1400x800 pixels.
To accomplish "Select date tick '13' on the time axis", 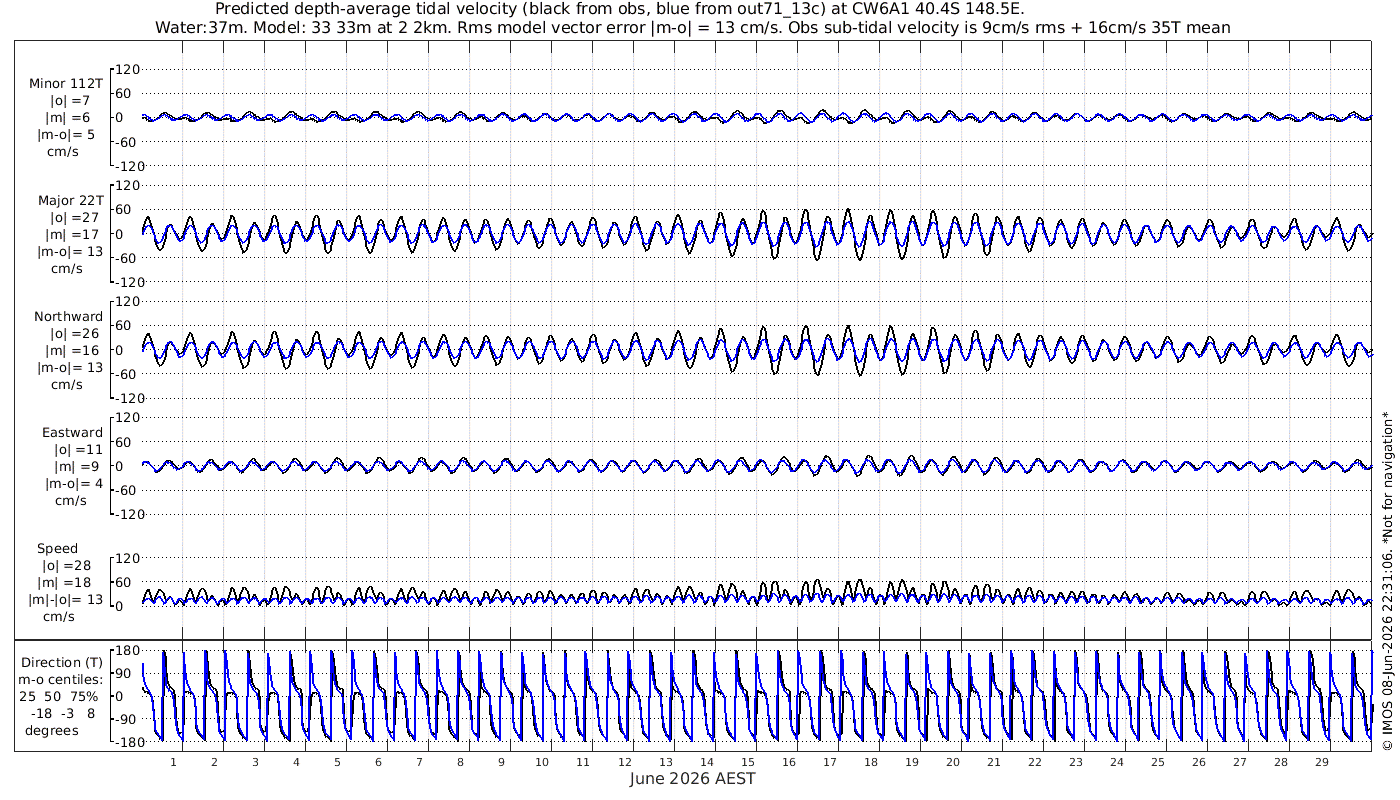I will 666,761.
